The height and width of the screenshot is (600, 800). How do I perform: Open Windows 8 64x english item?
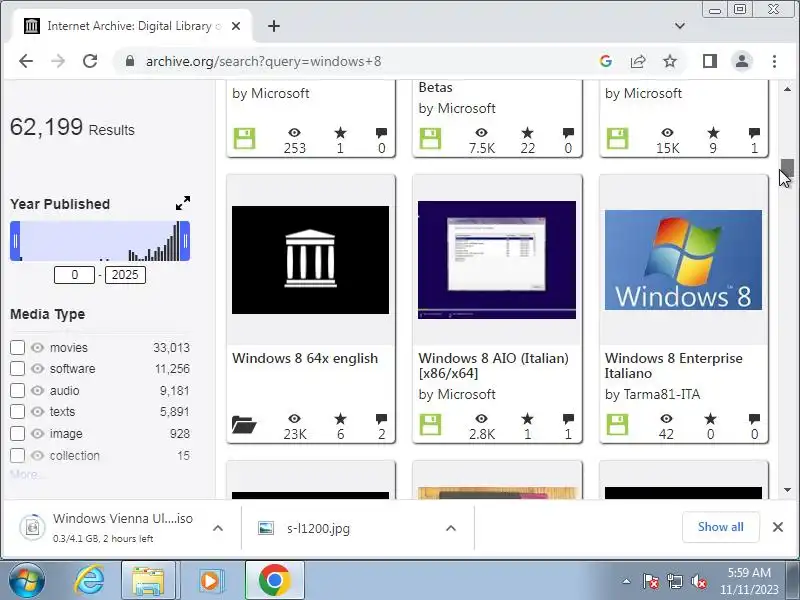305,358
